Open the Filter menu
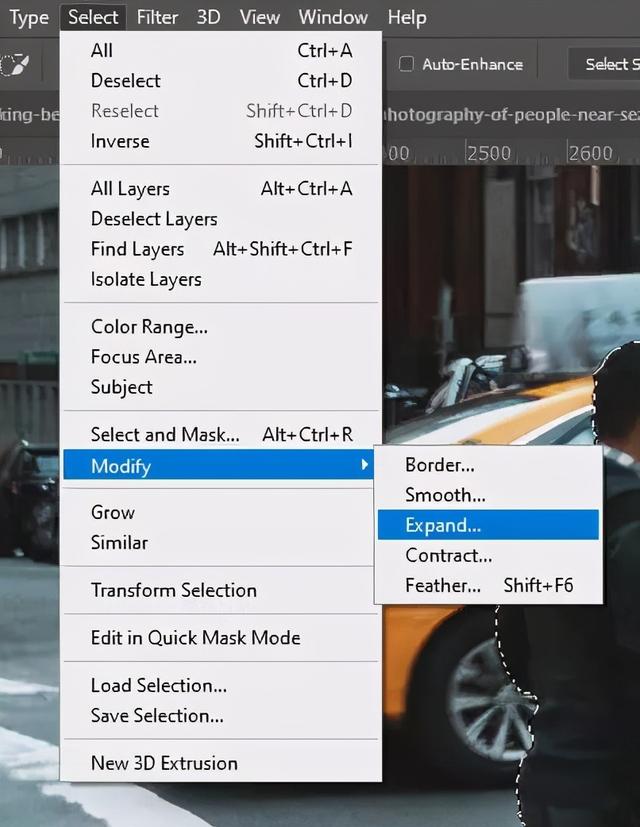The image size is (640, 827). (x=157, y=17)
